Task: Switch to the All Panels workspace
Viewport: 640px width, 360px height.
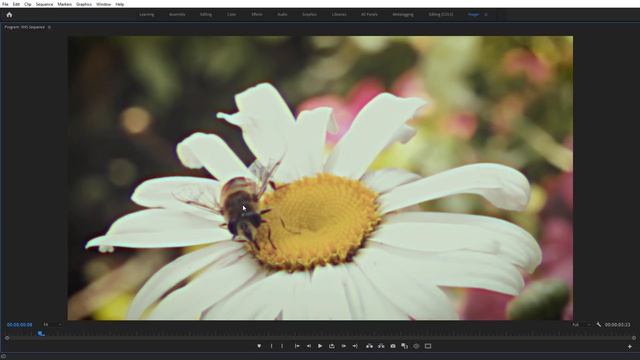Action: click(x=369, y=15)
